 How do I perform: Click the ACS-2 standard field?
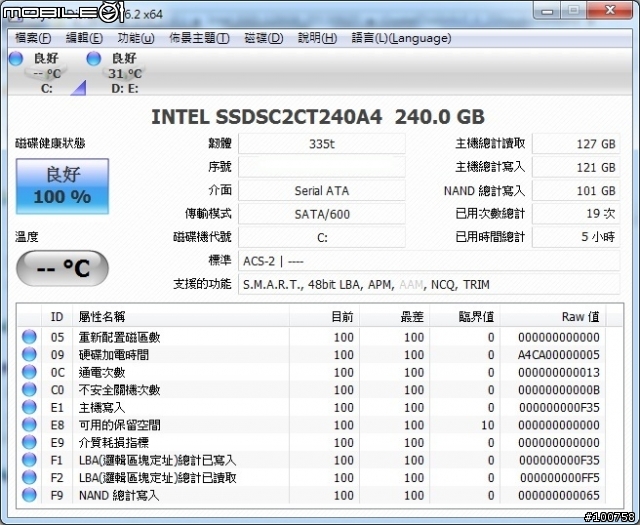coord(429,261)
